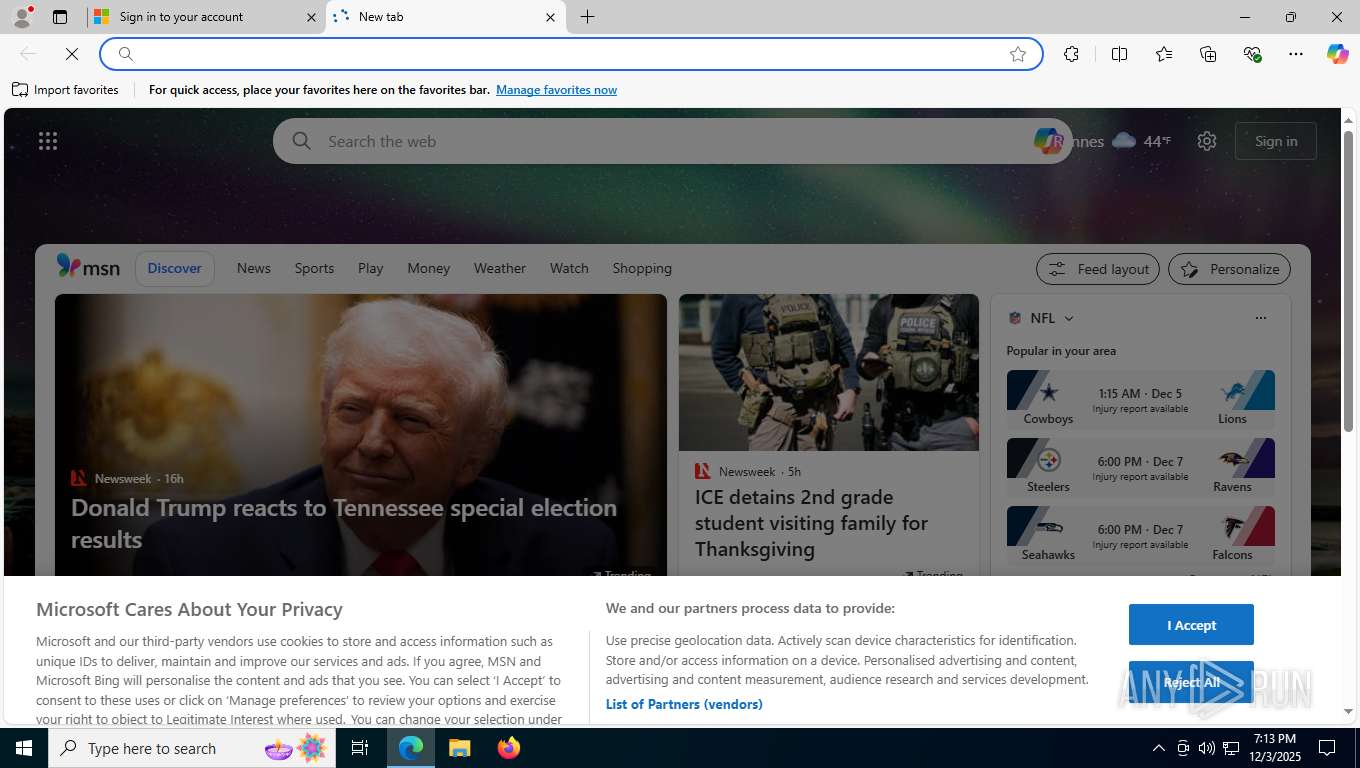The height and width of the screenshot is (768, 1360).
Task: Click the I Accept button
Action: coord(1191,625)
